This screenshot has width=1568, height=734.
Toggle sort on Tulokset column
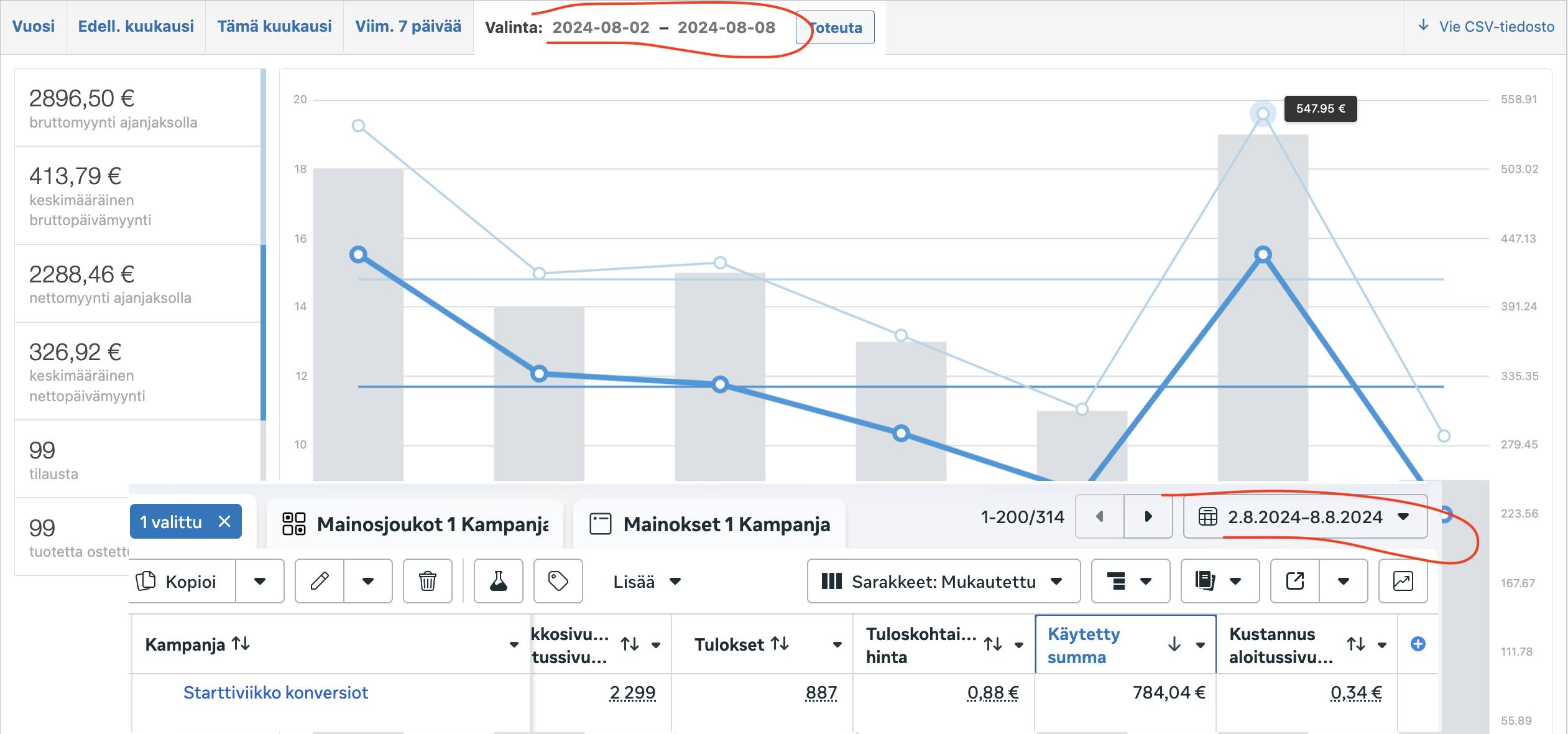tap(780, 644)
